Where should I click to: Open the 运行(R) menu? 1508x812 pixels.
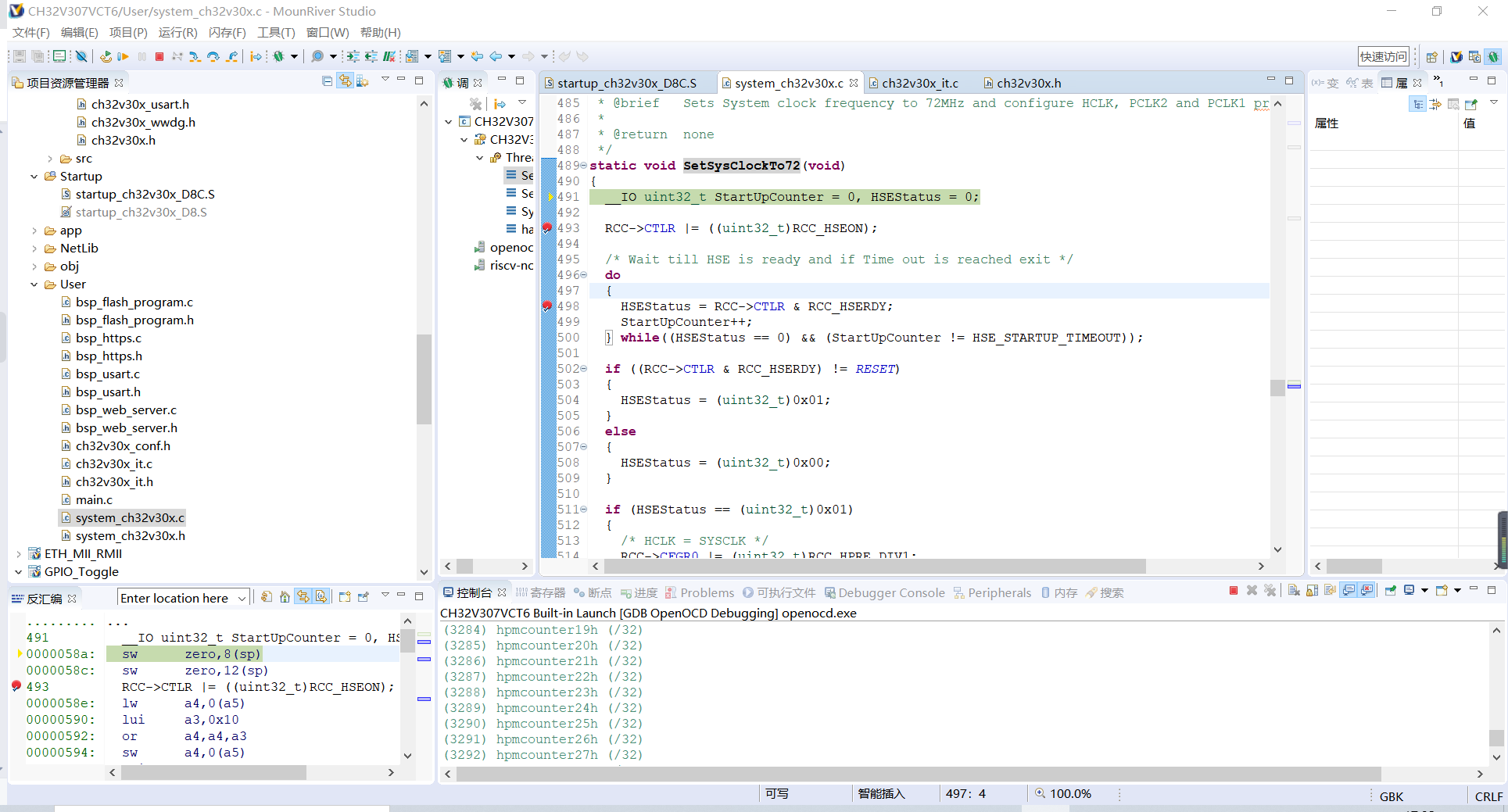(177, 32)
